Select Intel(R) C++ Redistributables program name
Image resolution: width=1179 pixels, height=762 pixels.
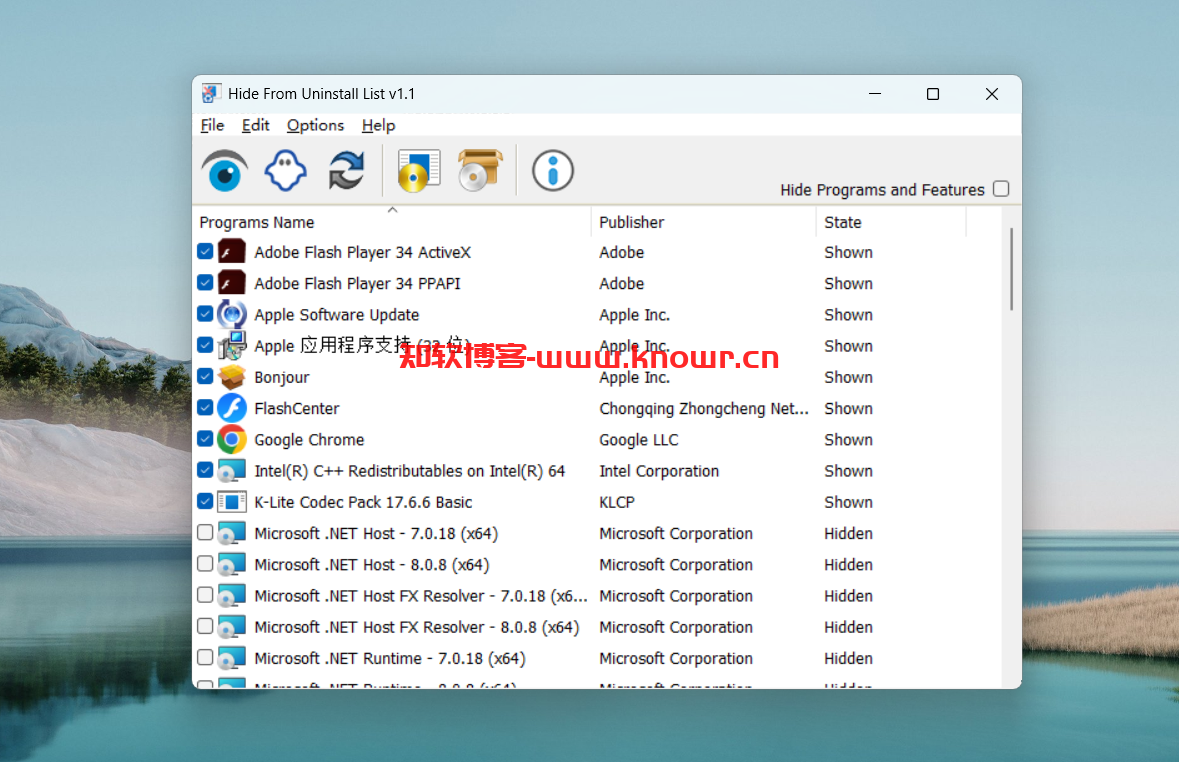(x=409, y=471)
